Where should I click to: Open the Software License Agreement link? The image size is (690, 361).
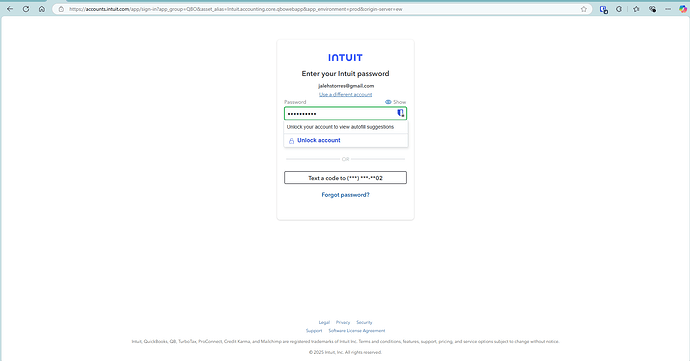356,331
